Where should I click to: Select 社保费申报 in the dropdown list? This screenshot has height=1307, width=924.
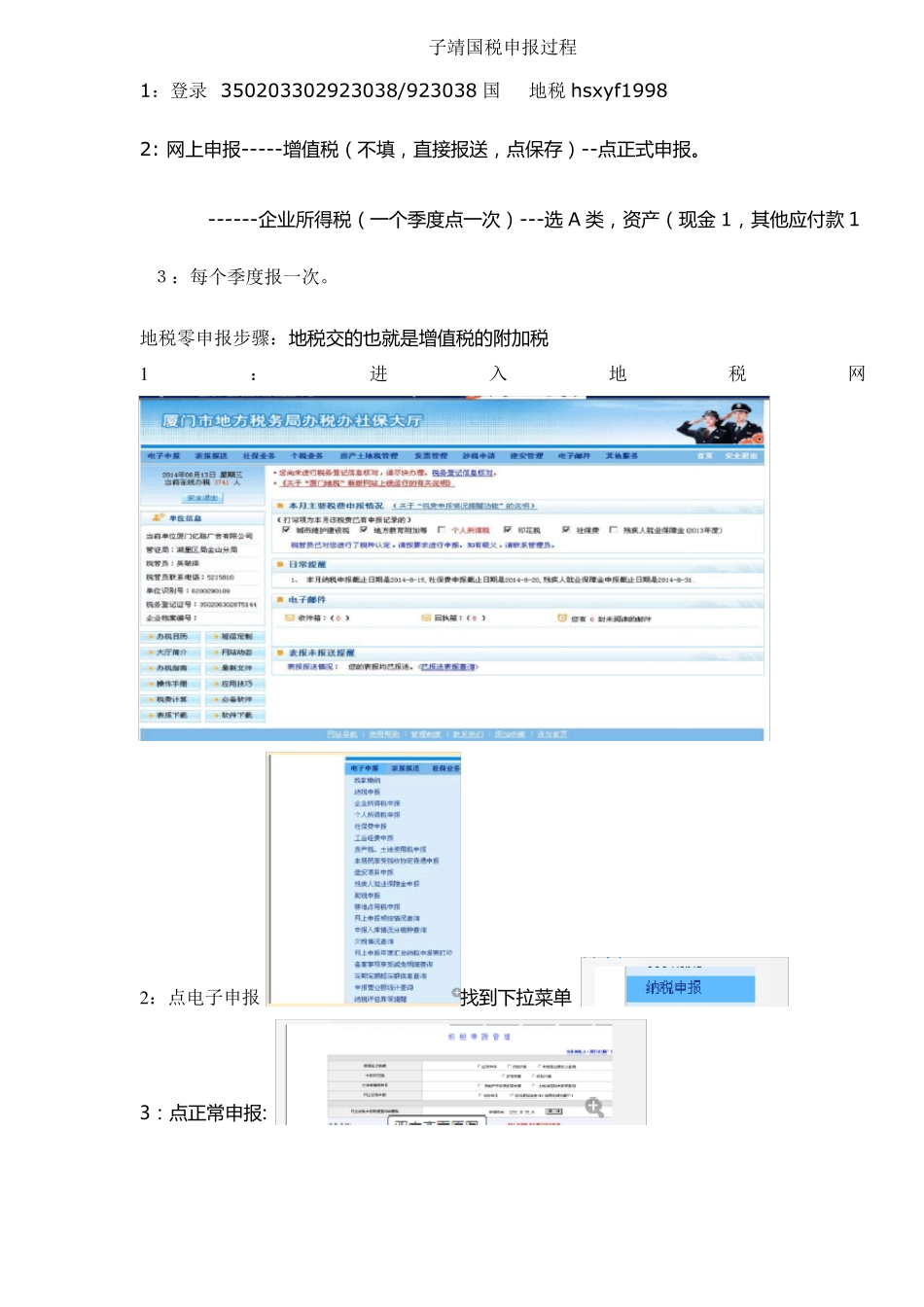tap(371, 827)
